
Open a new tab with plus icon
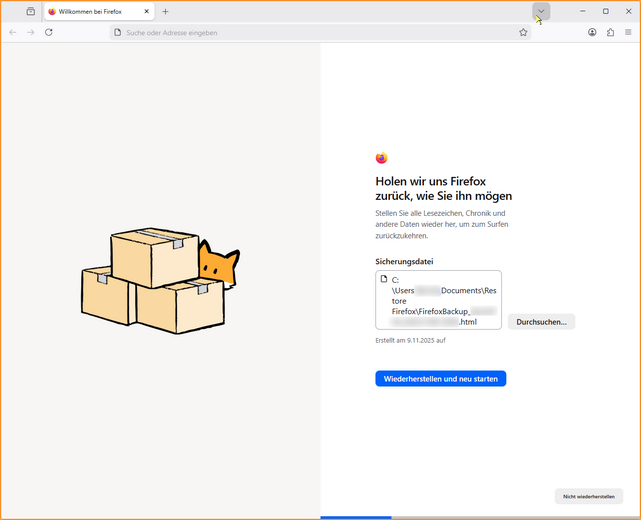[x=166, y=12]
